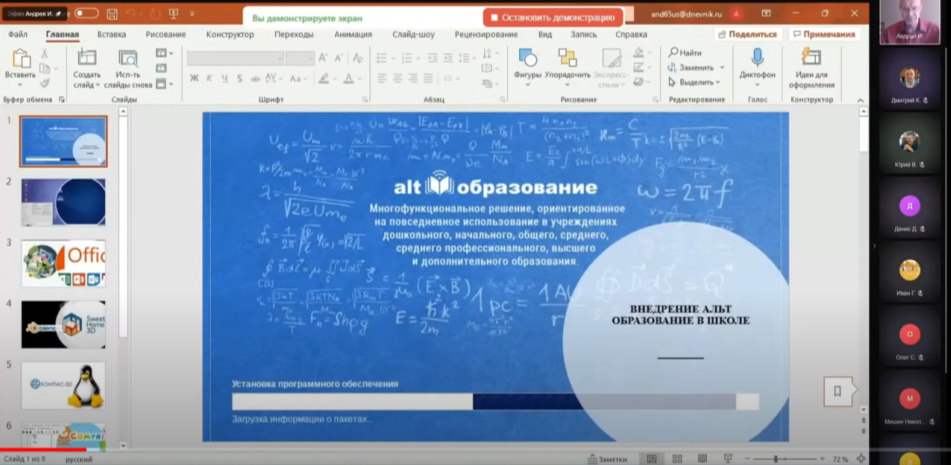Click the Save icon in title bar

(x=112, y=13)
